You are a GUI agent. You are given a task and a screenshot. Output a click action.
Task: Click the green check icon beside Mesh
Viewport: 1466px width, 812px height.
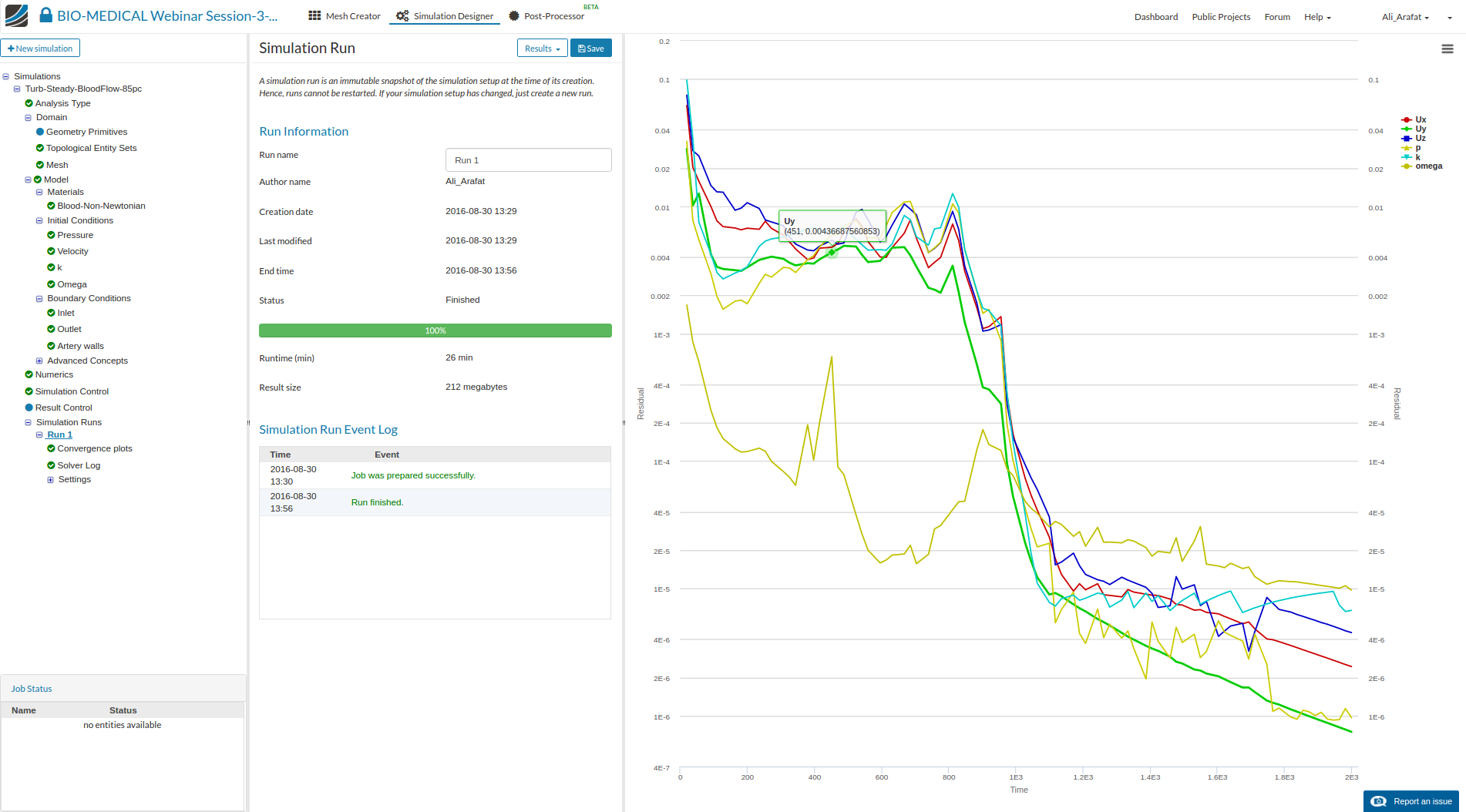click(x=40, y=165)
